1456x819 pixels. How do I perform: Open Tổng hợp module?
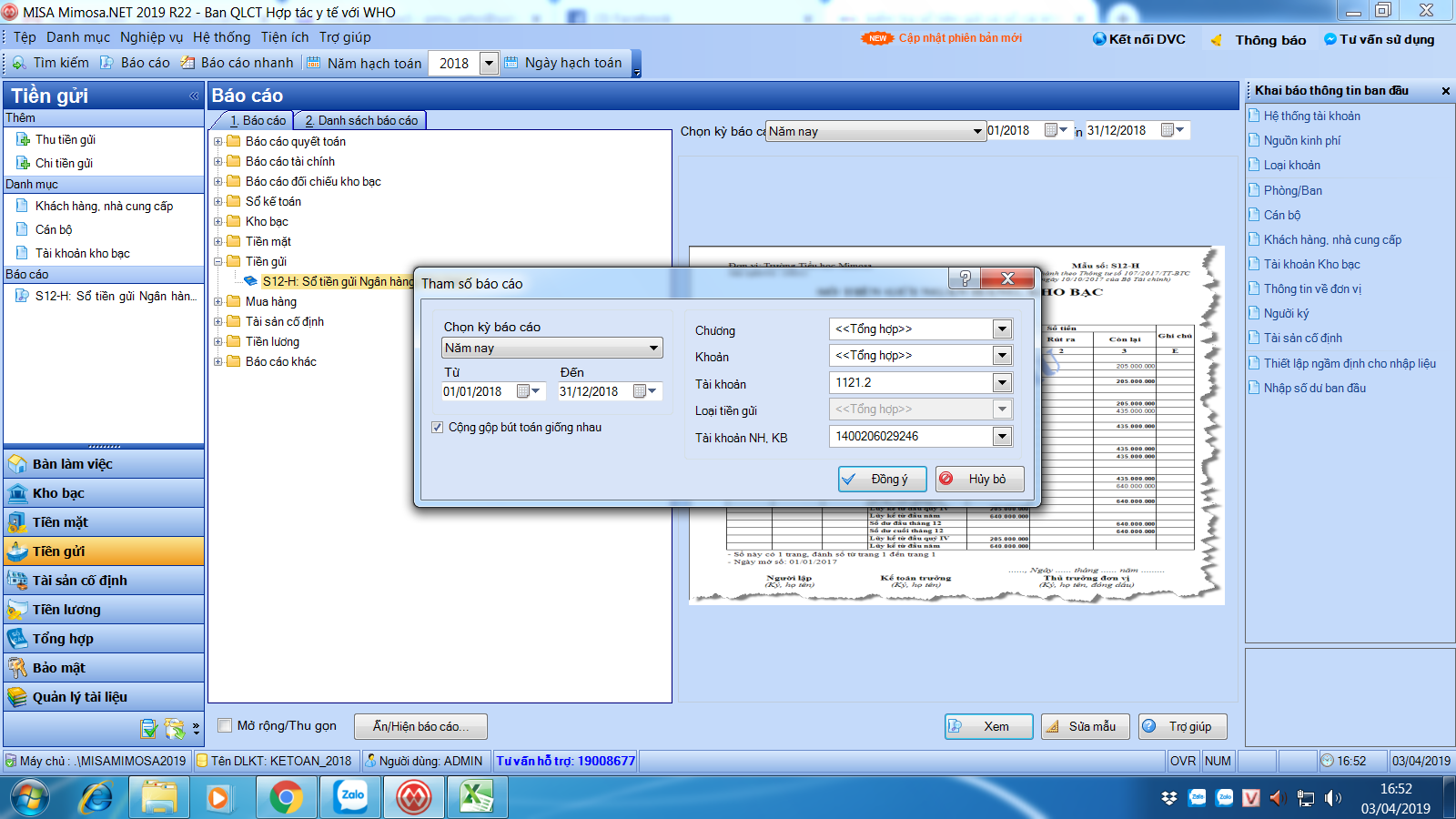tap(104, 639)
